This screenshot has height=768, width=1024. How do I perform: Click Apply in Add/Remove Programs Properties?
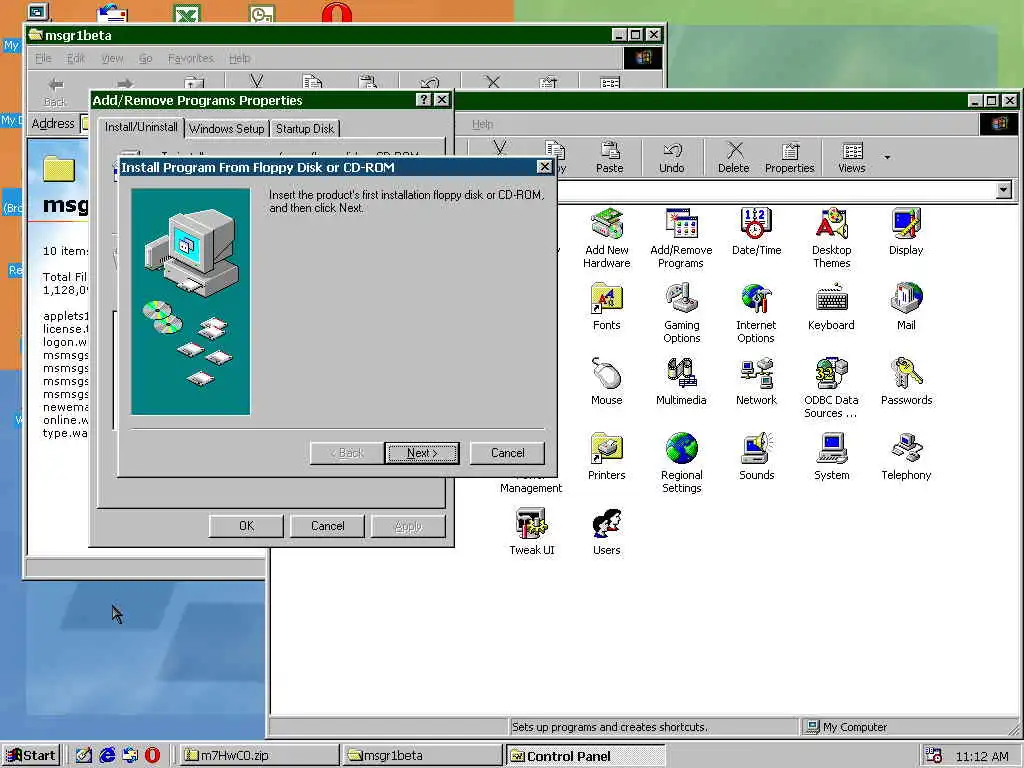408,526
